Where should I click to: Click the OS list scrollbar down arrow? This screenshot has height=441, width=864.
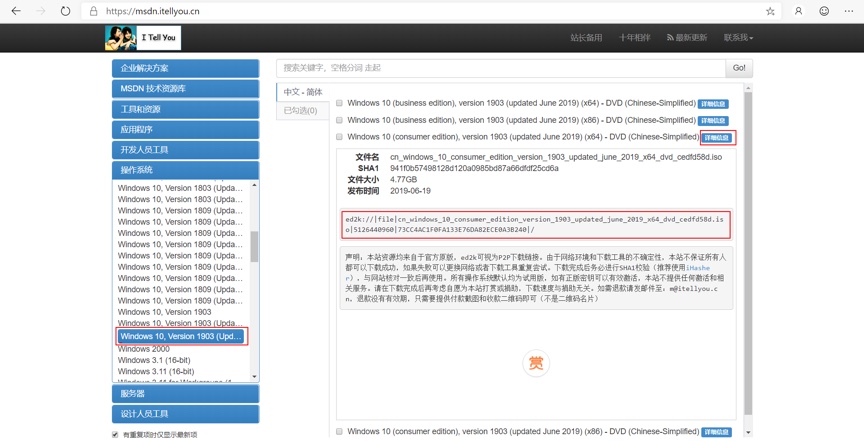254,377
